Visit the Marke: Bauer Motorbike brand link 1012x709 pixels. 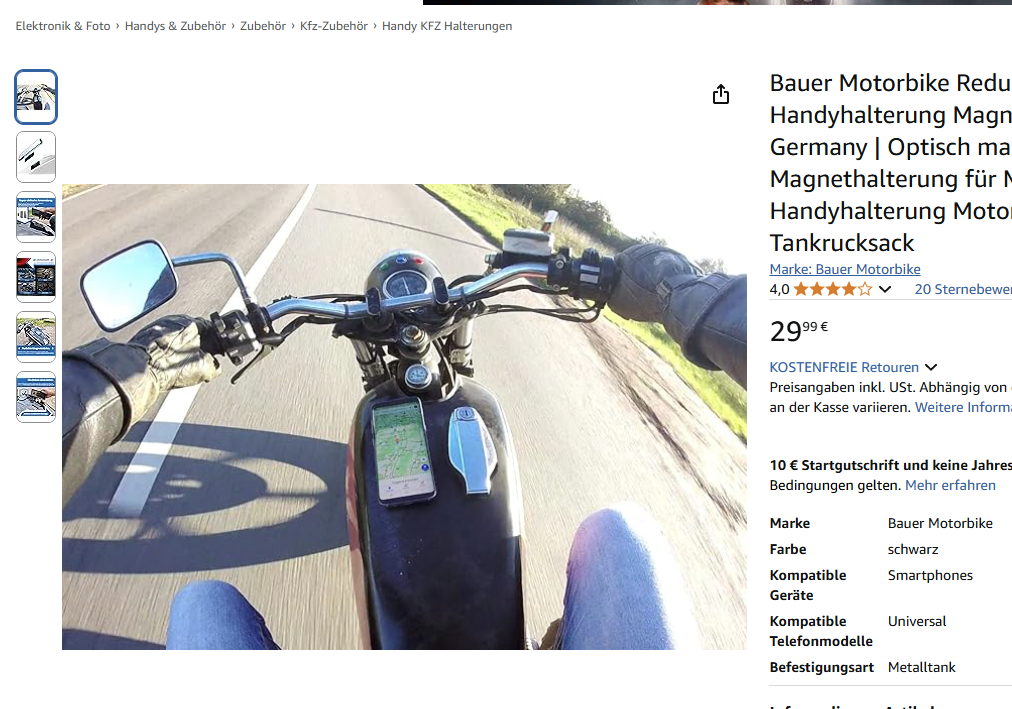coord(845,269)
